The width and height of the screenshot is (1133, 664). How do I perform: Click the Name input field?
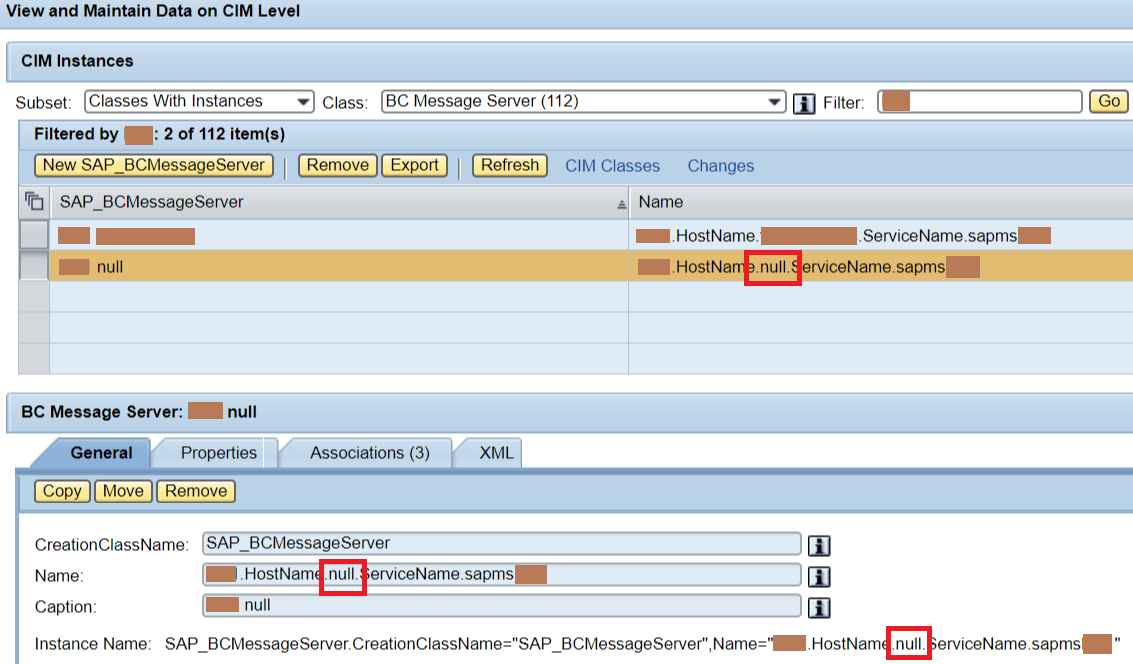click(x=501, y=574)
